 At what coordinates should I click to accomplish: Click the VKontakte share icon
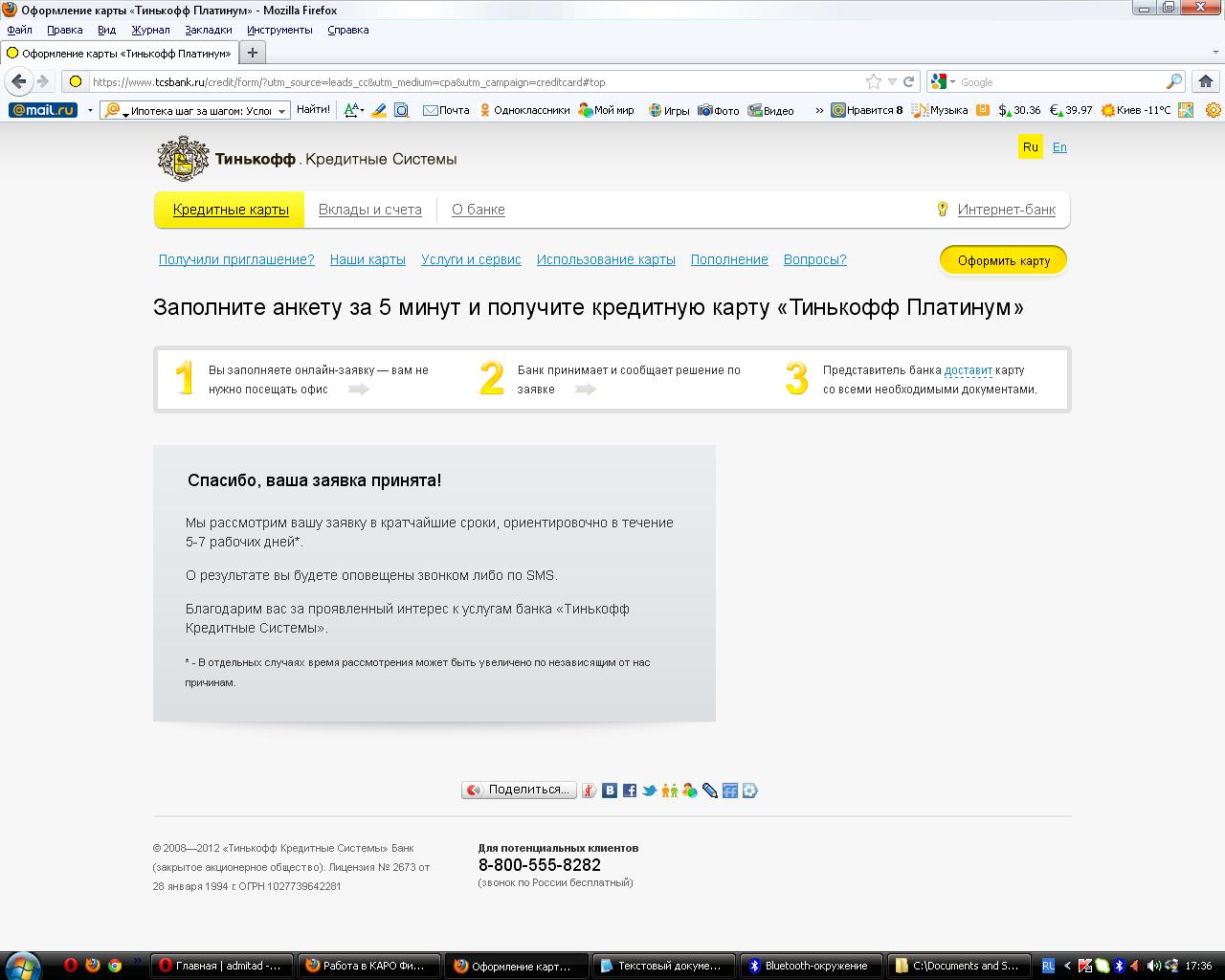tap(610, 791)
